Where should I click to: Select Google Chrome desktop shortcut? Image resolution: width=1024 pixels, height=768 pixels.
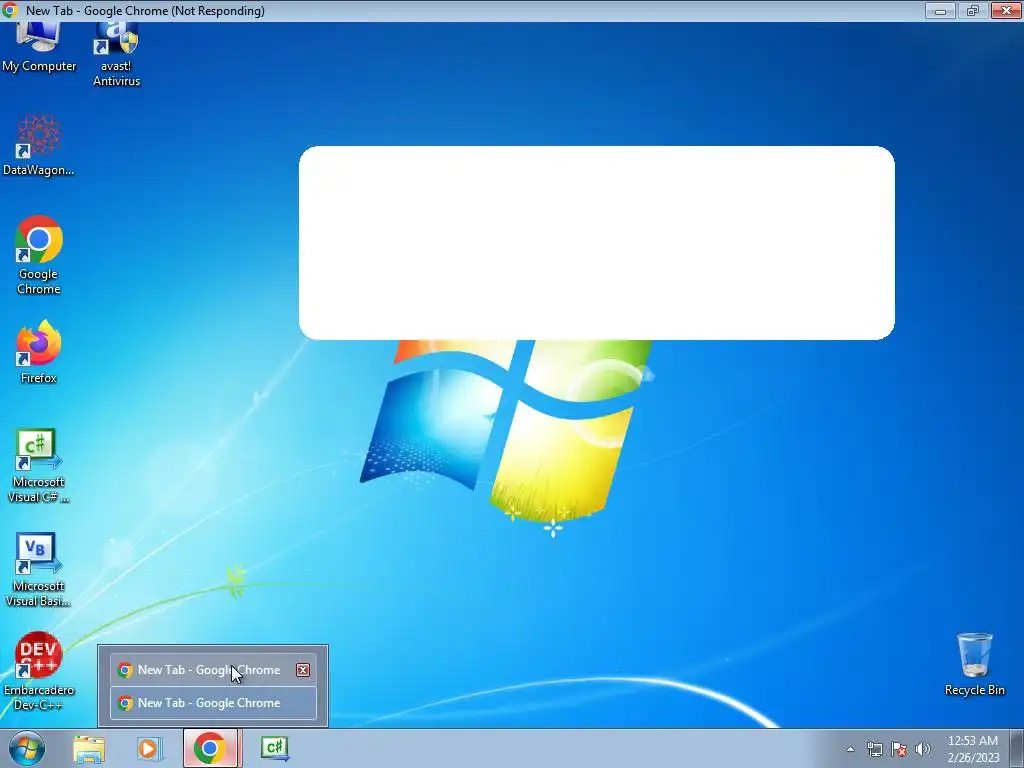tap(39, 255)
